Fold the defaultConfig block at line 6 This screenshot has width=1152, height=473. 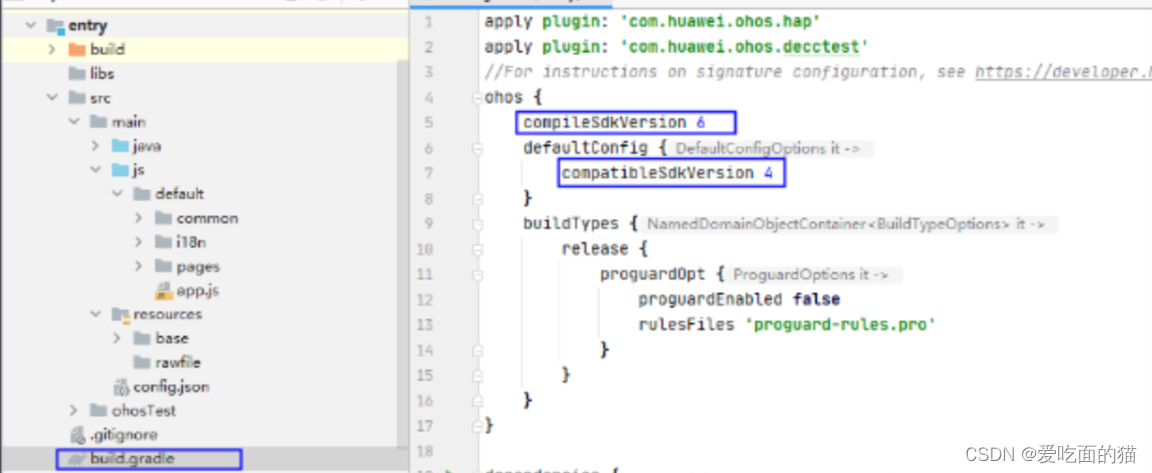478,148
